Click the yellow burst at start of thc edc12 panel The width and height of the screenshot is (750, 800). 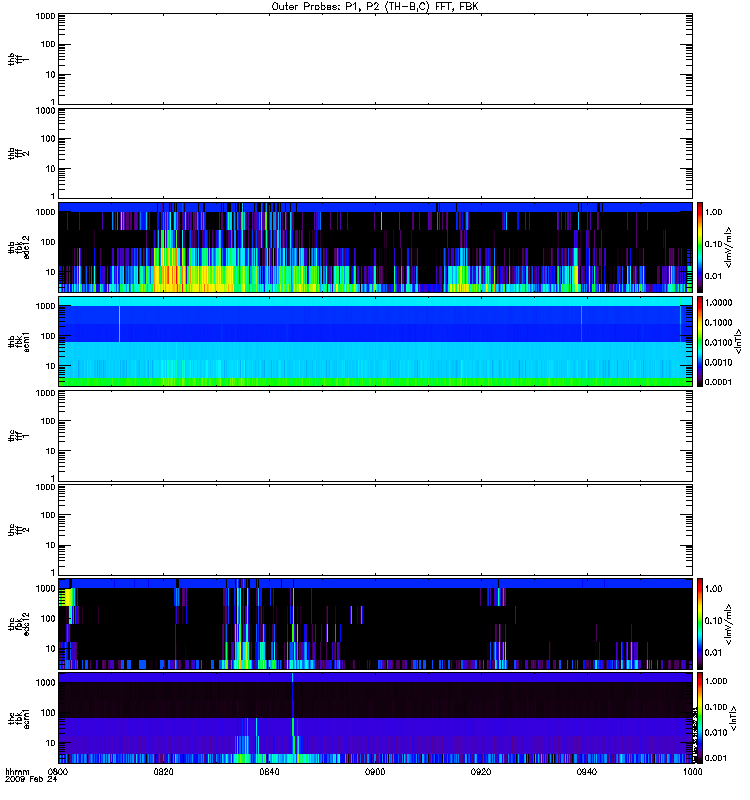66,597
